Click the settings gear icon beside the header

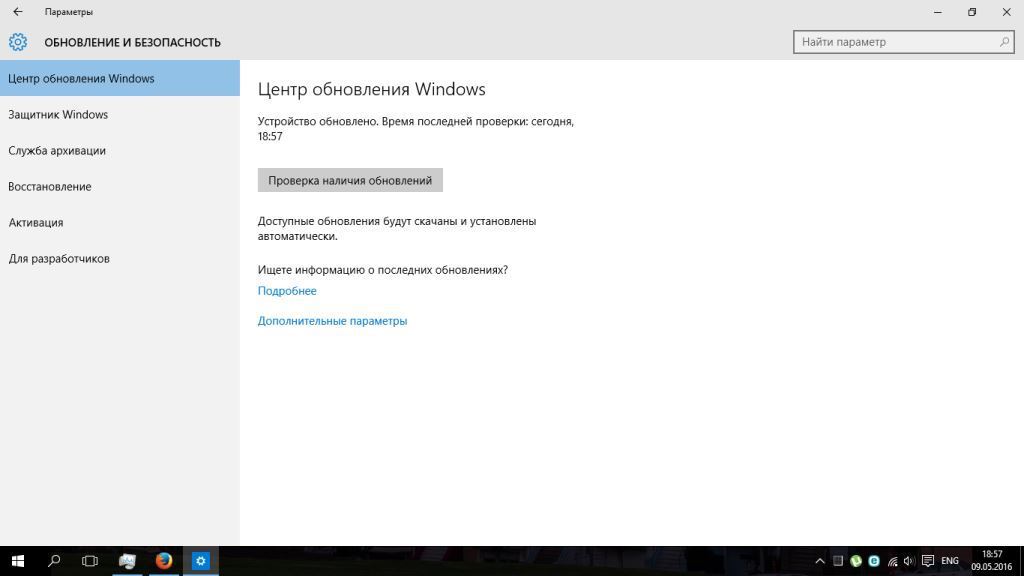pos(18,42)
